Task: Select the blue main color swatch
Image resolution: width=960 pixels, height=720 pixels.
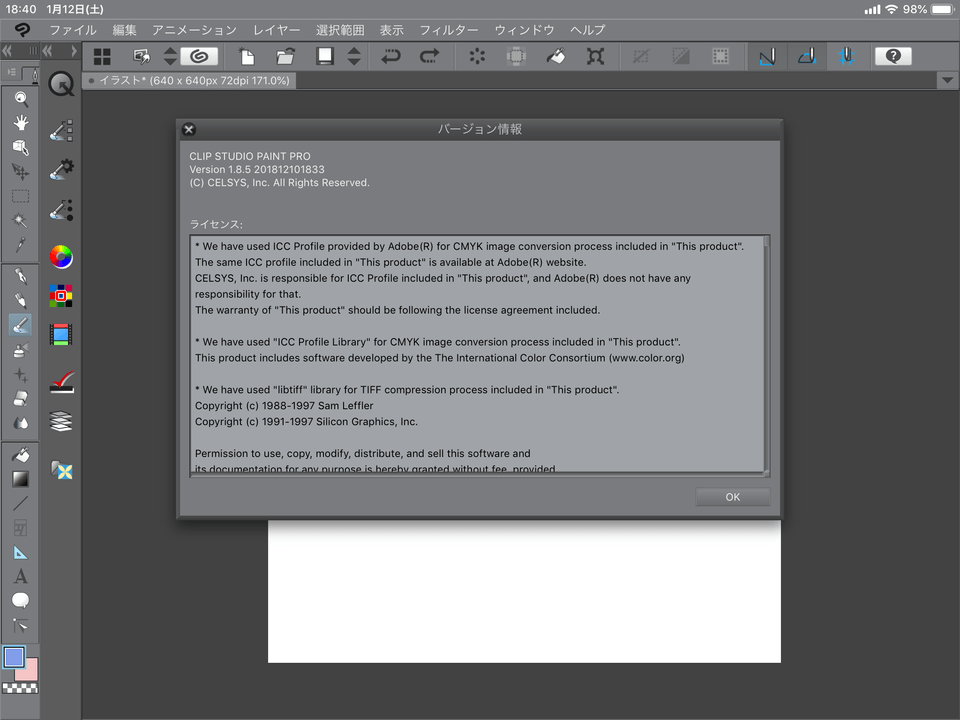Action: click(14, 658)
